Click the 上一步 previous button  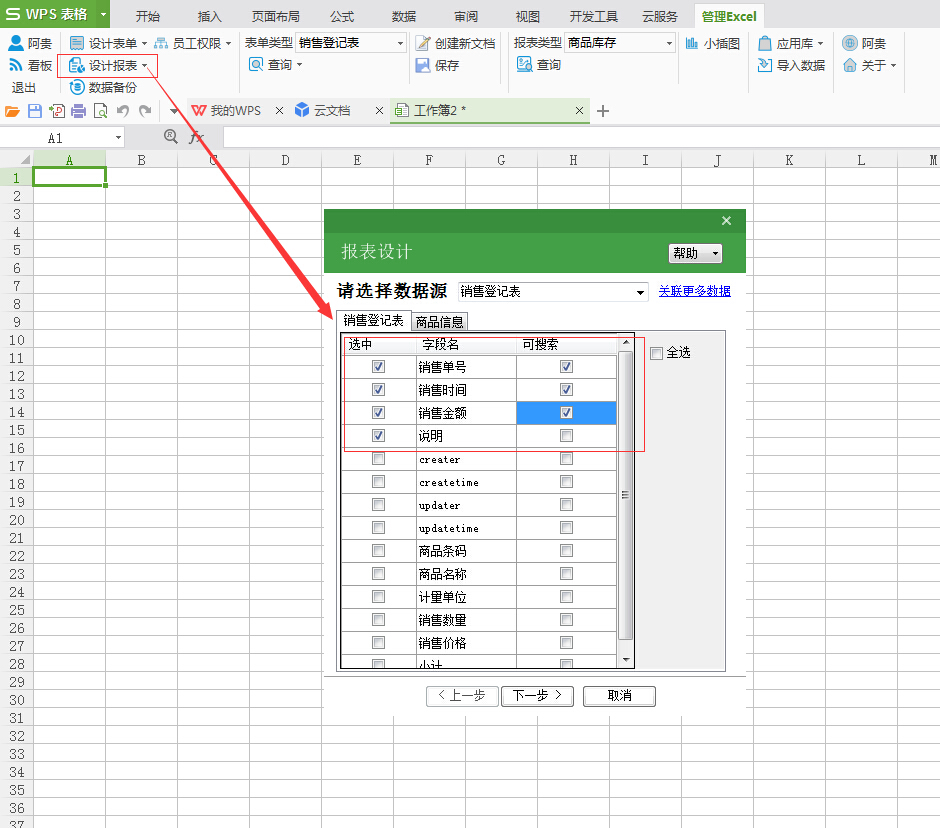coord(462,695)
